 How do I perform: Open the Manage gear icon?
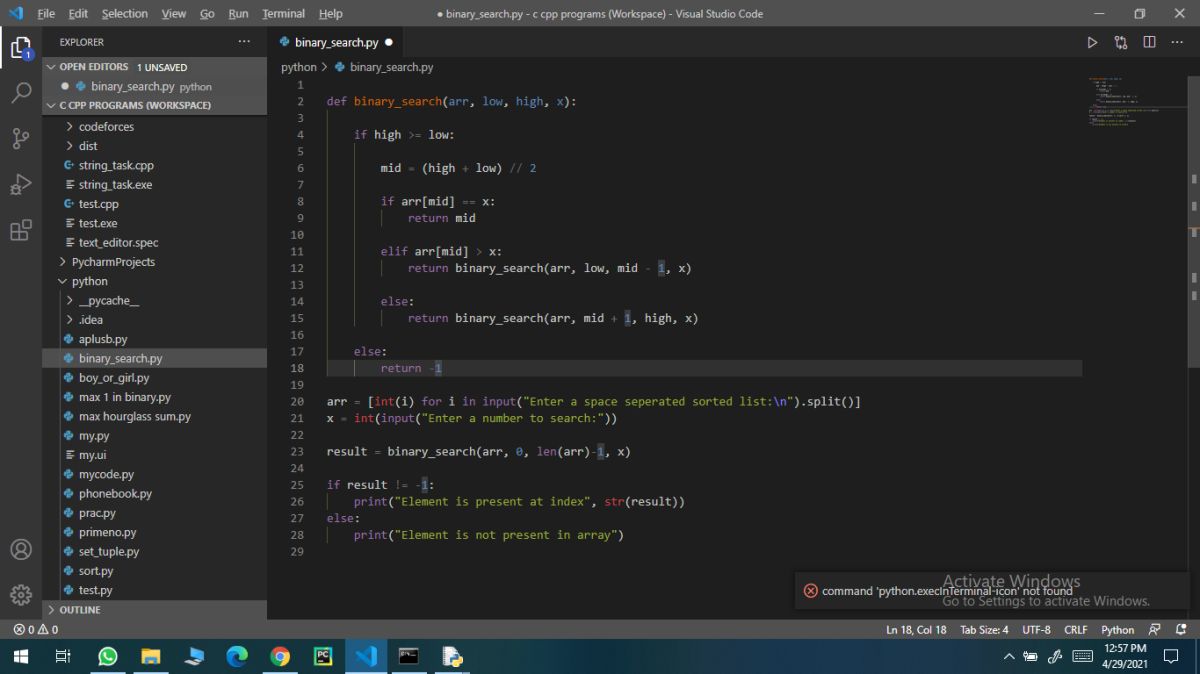coord(20,594)
